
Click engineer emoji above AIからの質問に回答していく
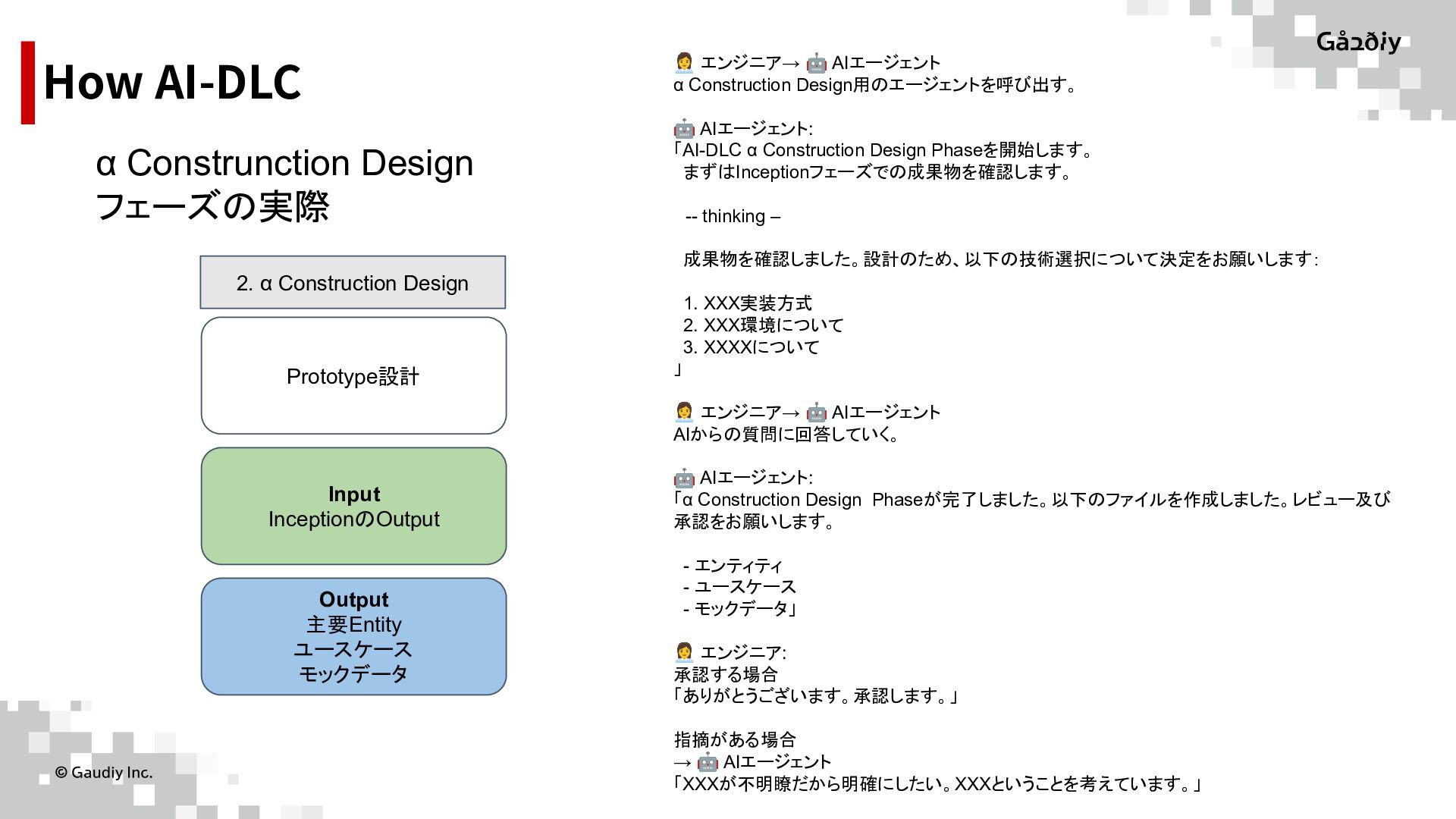point(683,412)
